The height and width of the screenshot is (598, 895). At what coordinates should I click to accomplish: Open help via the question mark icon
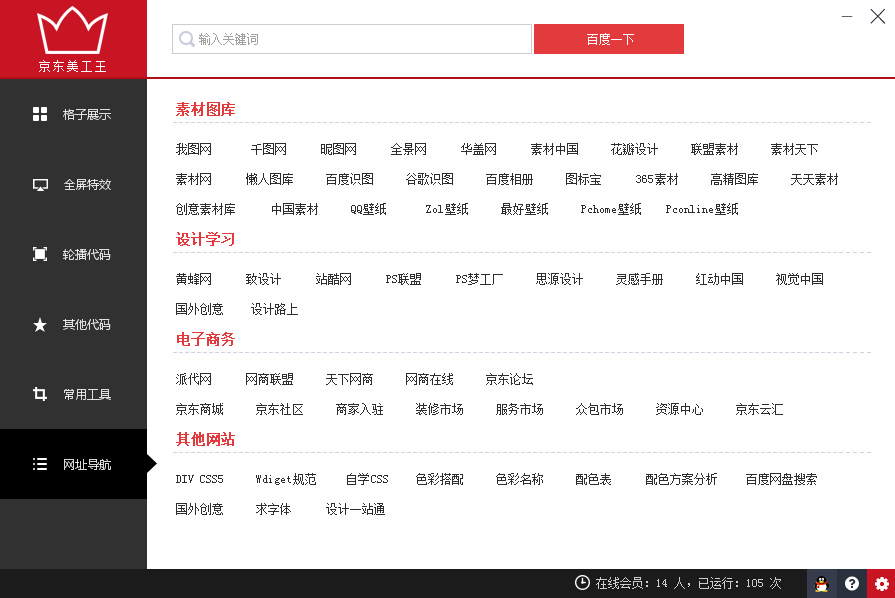point(851,584)
